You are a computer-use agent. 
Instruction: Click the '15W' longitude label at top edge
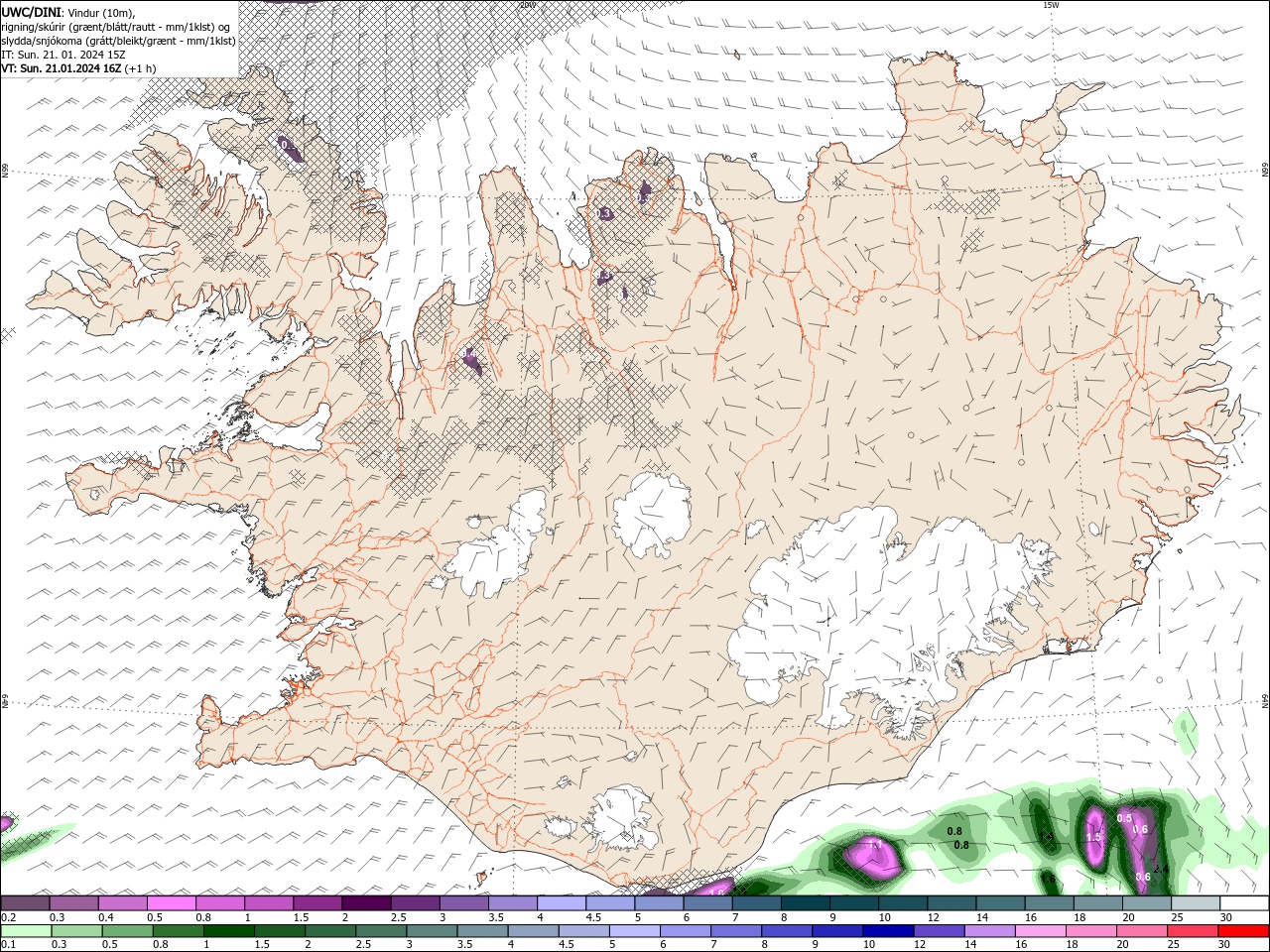pyautogui.click(x=1051, y=5)
